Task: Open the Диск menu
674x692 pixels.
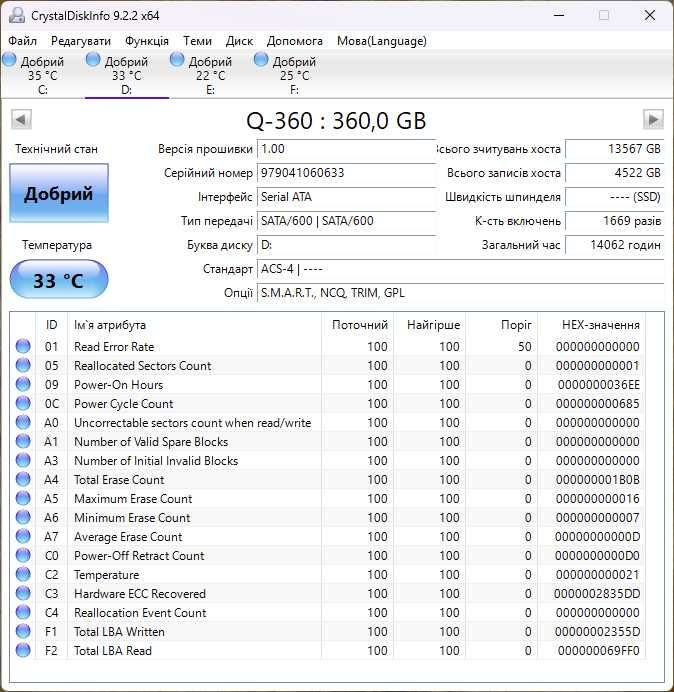Action: click(239, 41)
